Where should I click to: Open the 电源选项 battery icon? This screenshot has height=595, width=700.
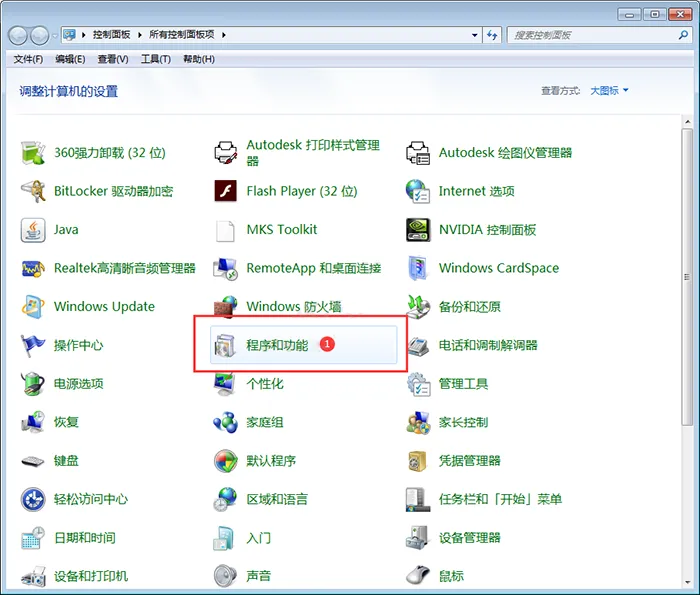(x=33, y=384)
